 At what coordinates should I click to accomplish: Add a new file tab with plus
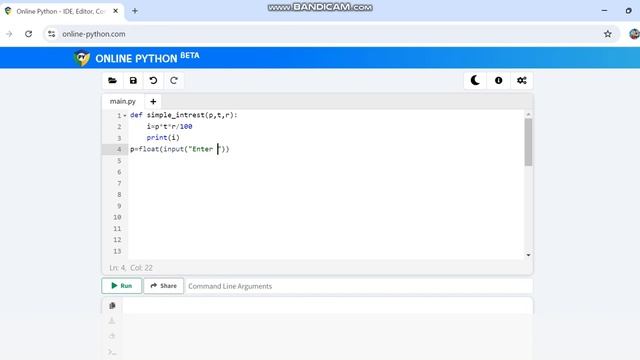tap(153, 101)
